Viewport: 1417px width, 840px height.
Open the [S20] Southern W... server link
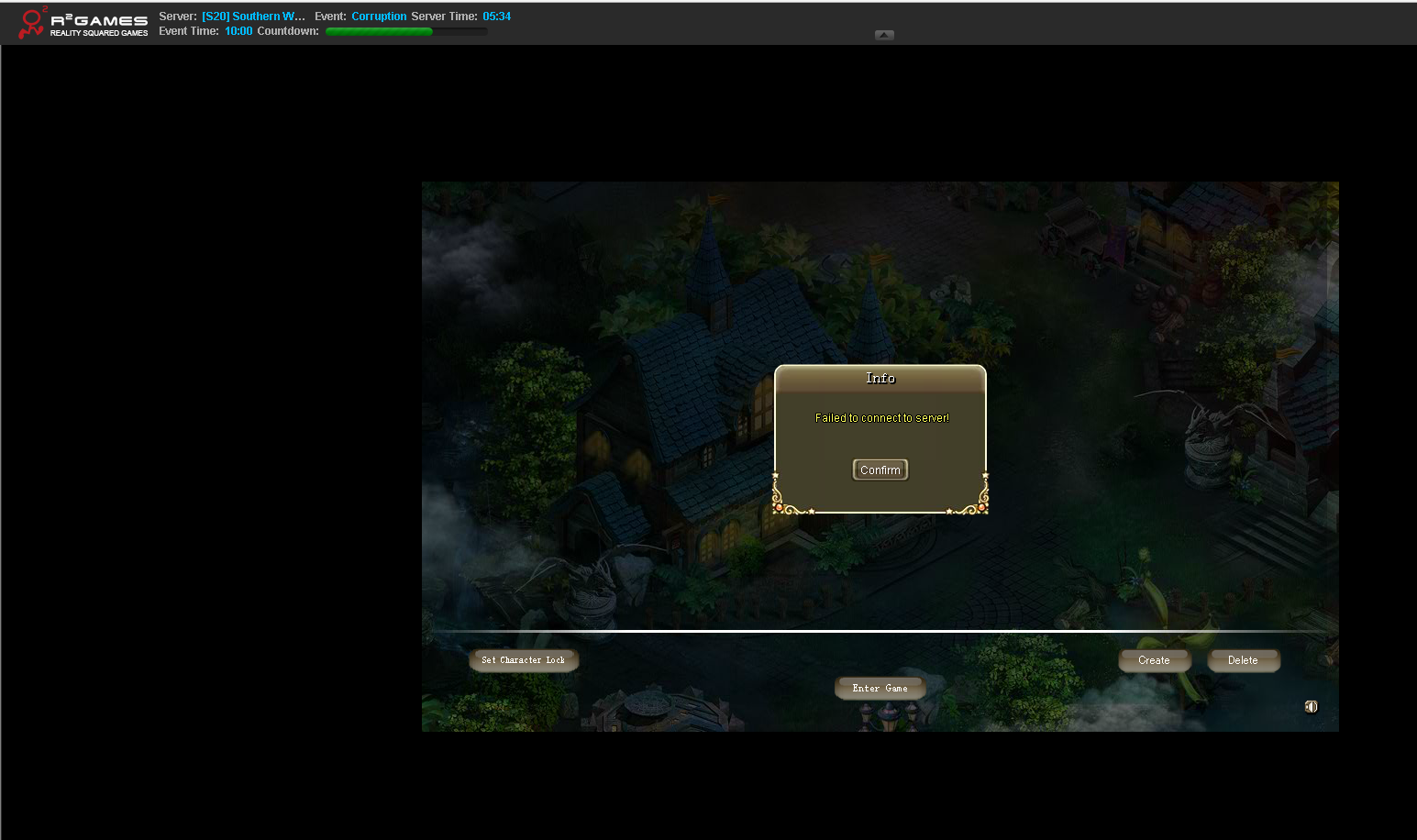click(253, 17)
